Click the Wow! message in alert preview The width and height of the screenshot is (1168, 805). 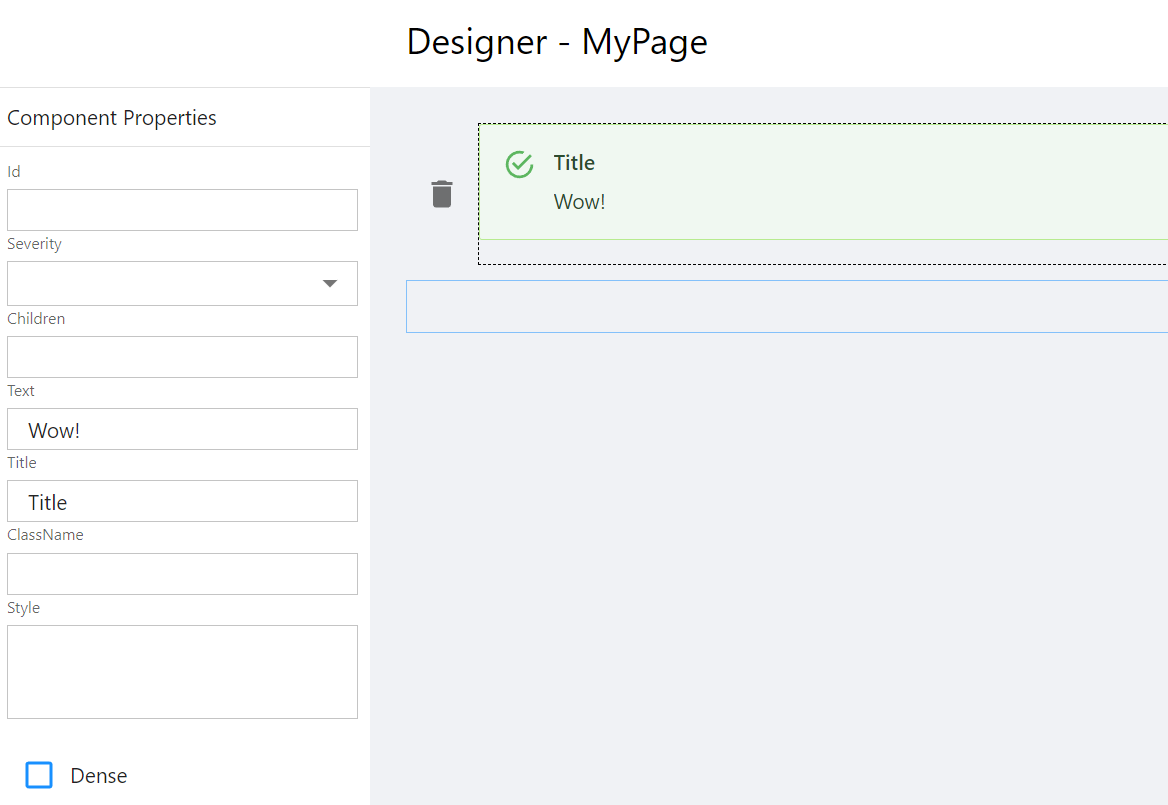click(x=580, y=202)
